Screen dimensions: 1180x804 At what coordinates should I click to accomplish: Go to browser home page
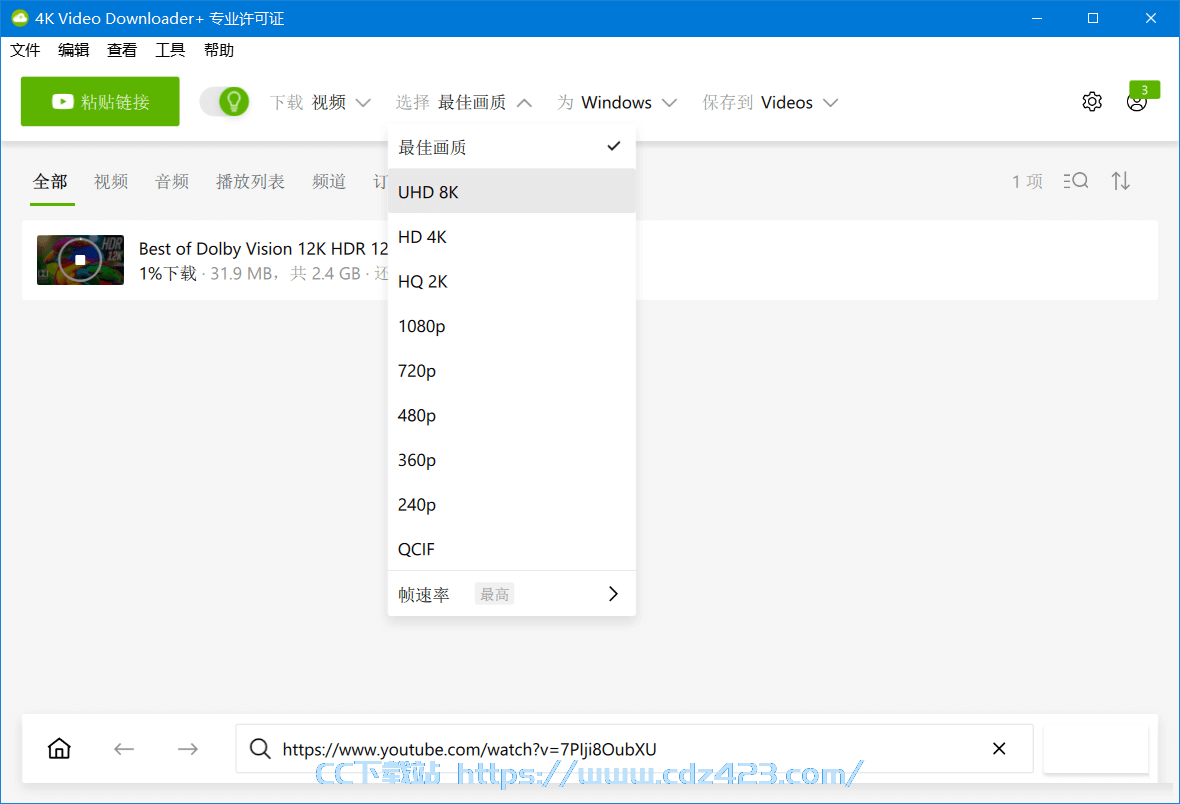(x=59, y=748)
